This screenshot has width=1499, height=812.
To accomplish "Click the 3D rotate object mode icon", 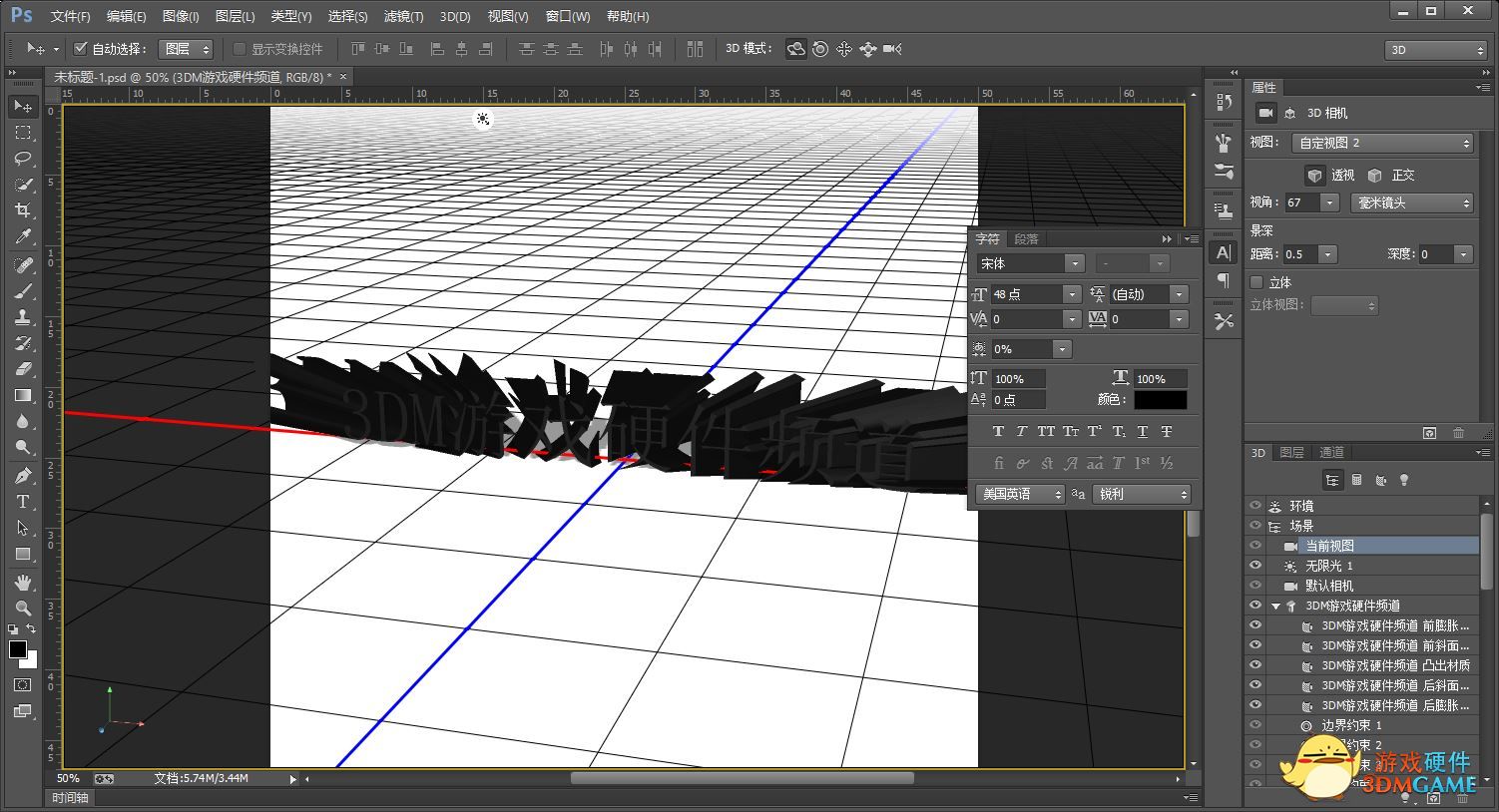I will click(x=795, y=49).
